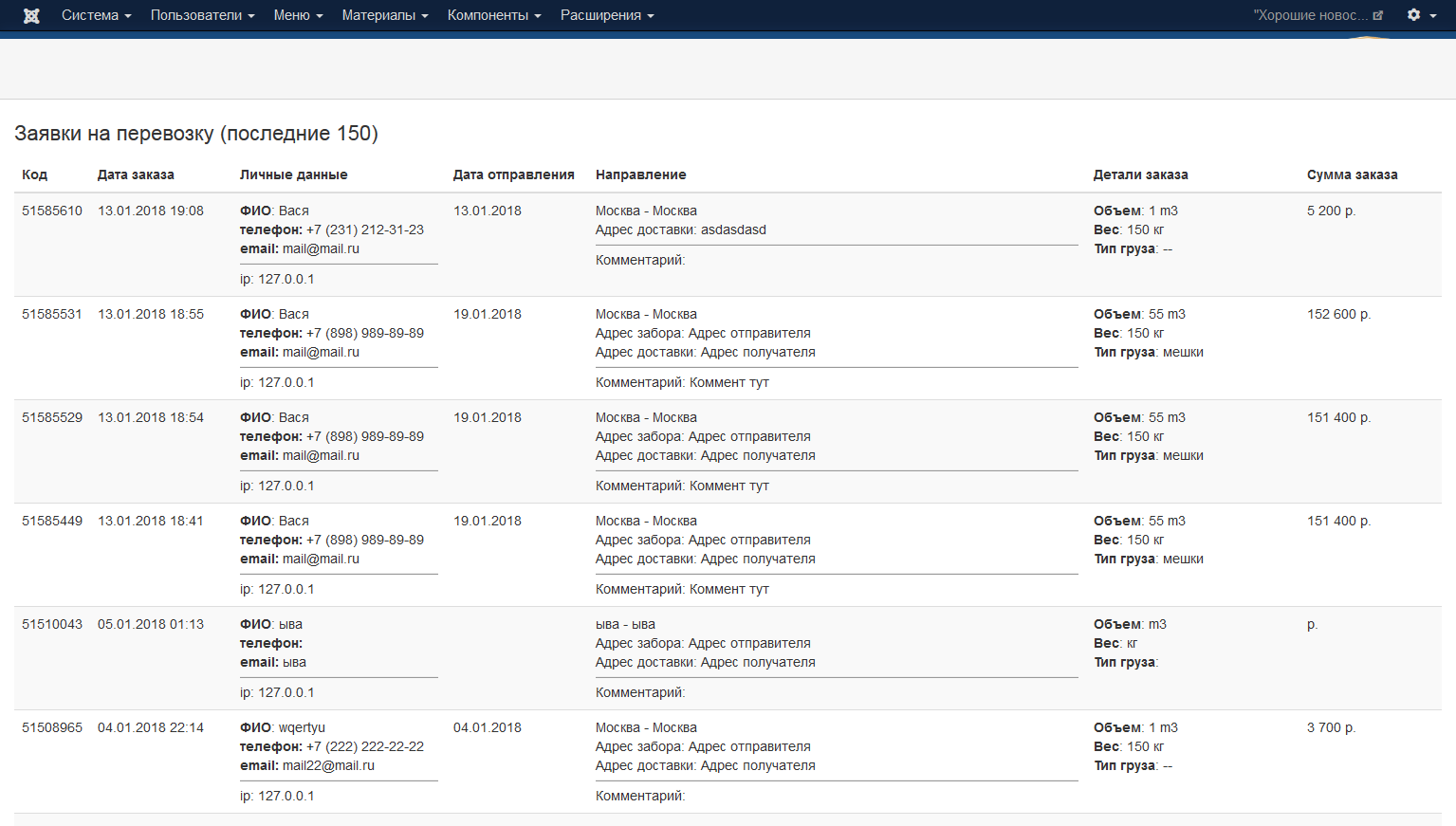1456x826 pixels.
Task: Click the external link icon beside site name
Action: (1378, 15)
